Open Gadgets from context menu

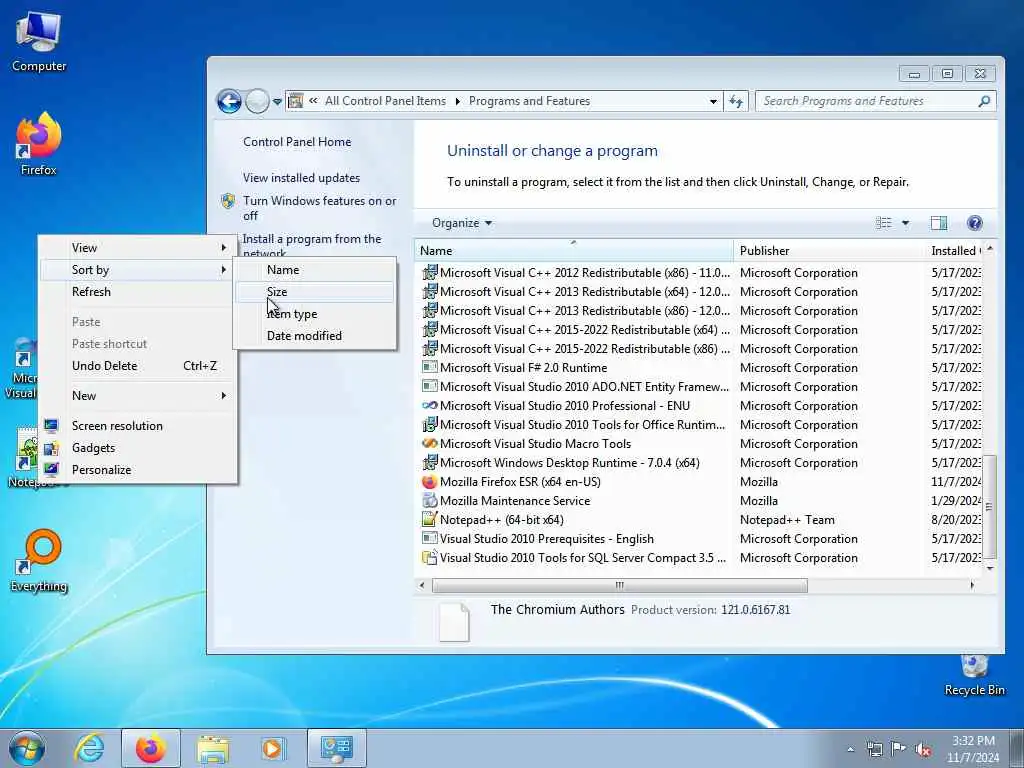(x=138, y=448)
